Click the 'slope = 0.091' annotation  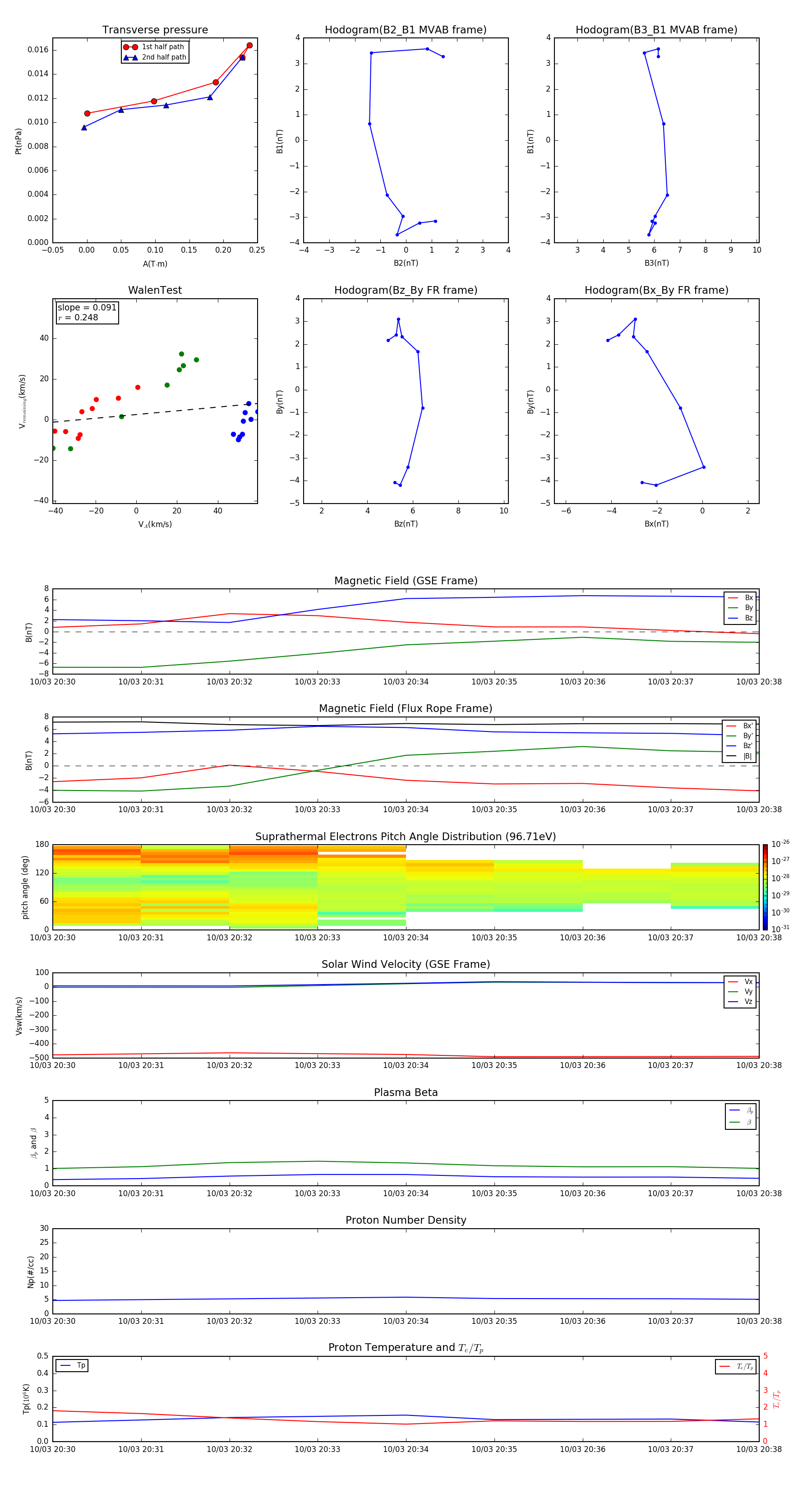(x=87, y=308)
